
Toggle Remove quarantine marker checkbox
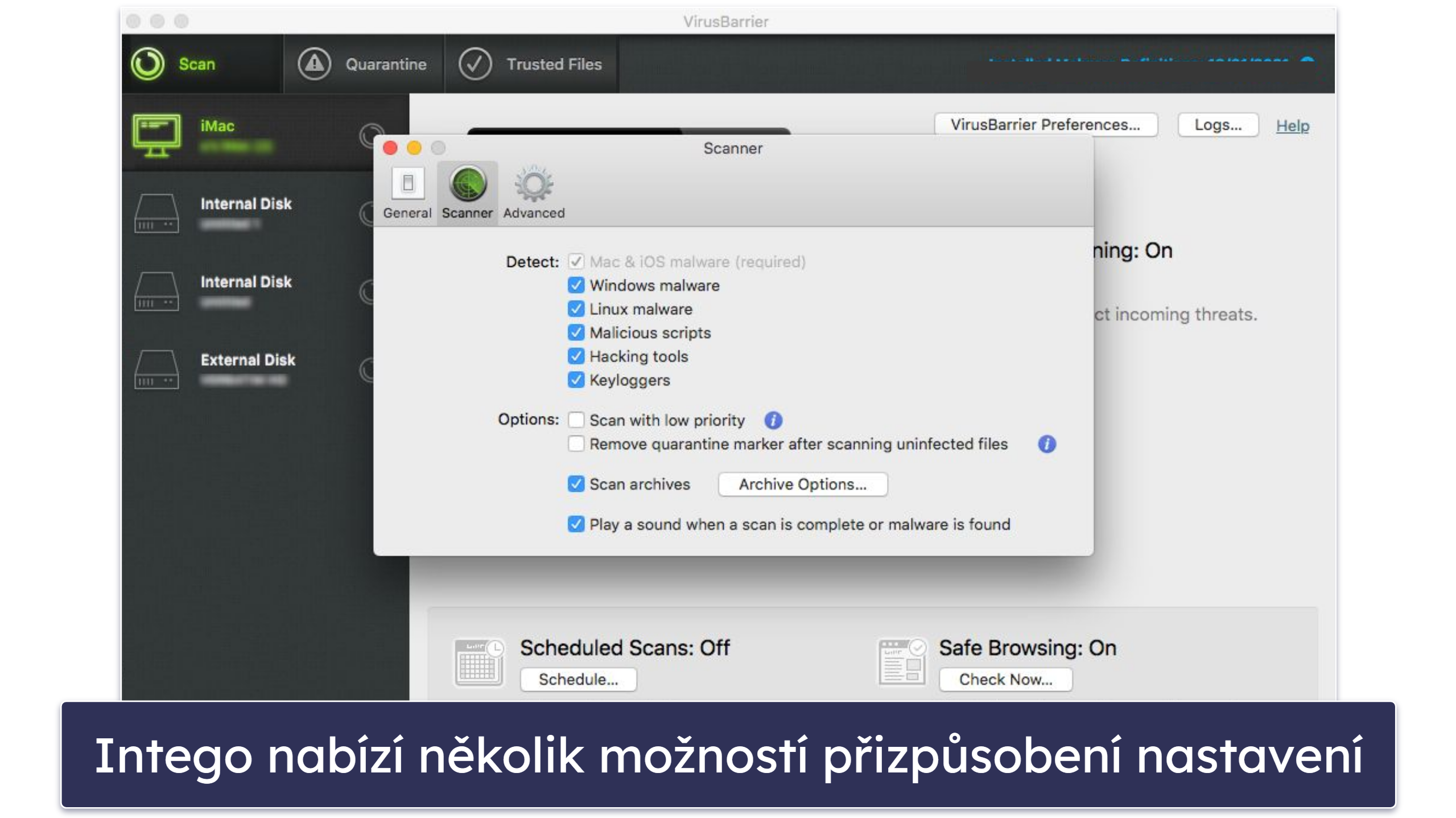coord(577,445)
